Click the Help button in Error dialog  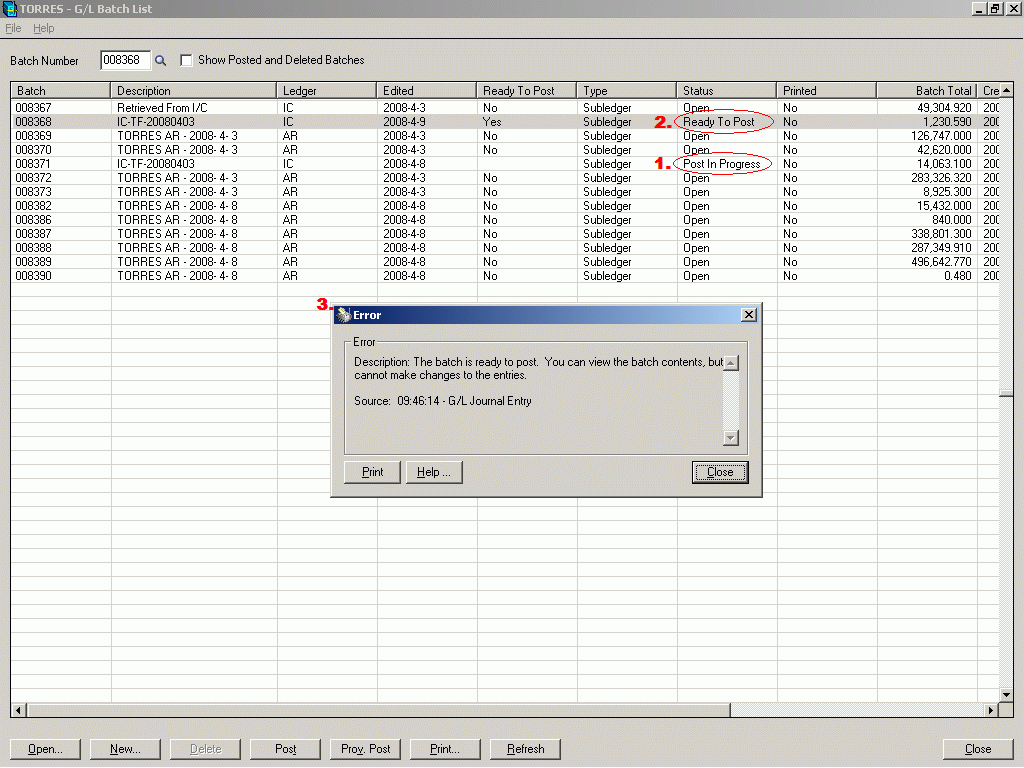coord(433,472)
